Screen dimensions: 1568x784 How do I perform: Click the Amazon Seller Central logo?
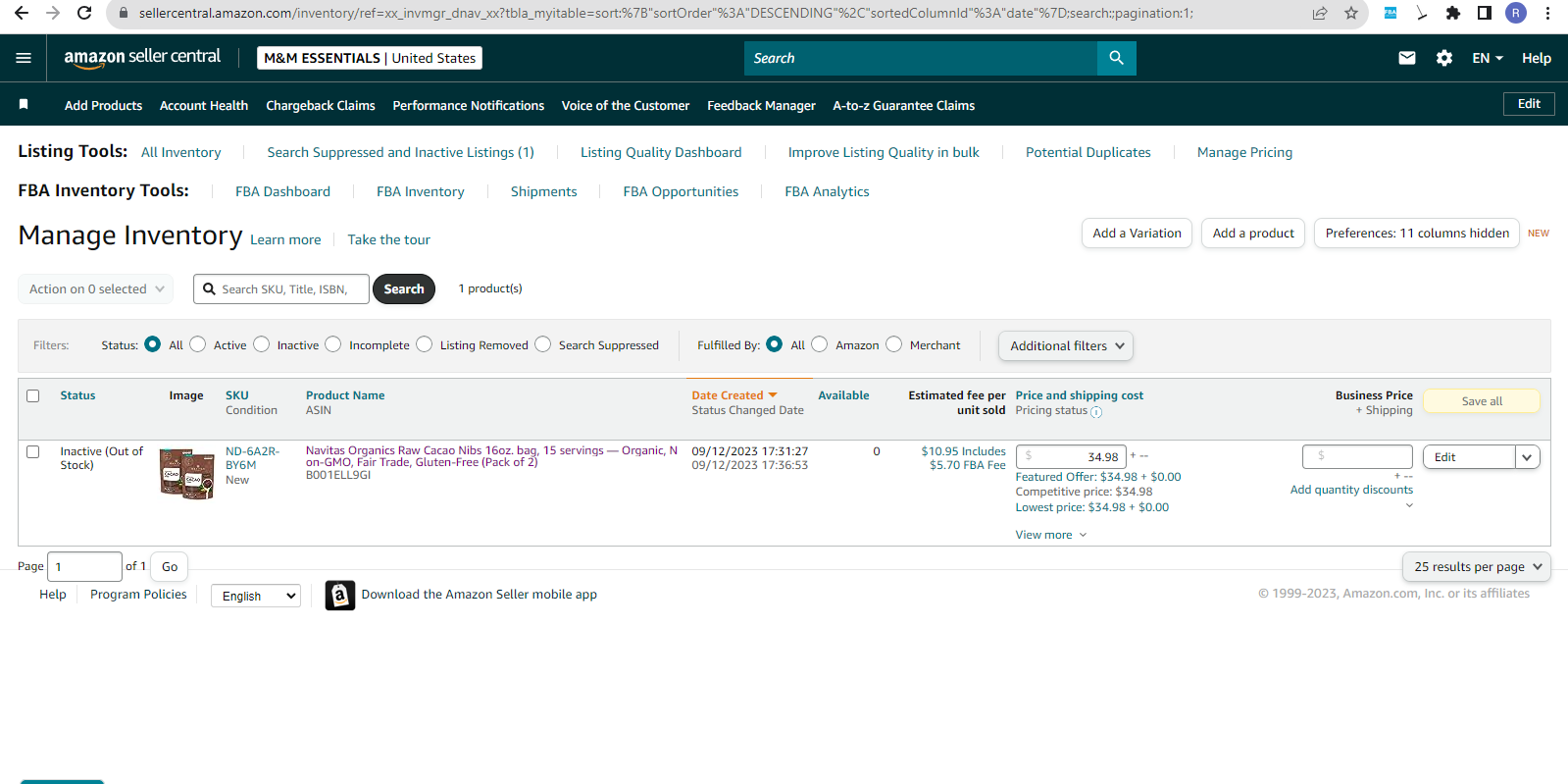pos(142,57)
